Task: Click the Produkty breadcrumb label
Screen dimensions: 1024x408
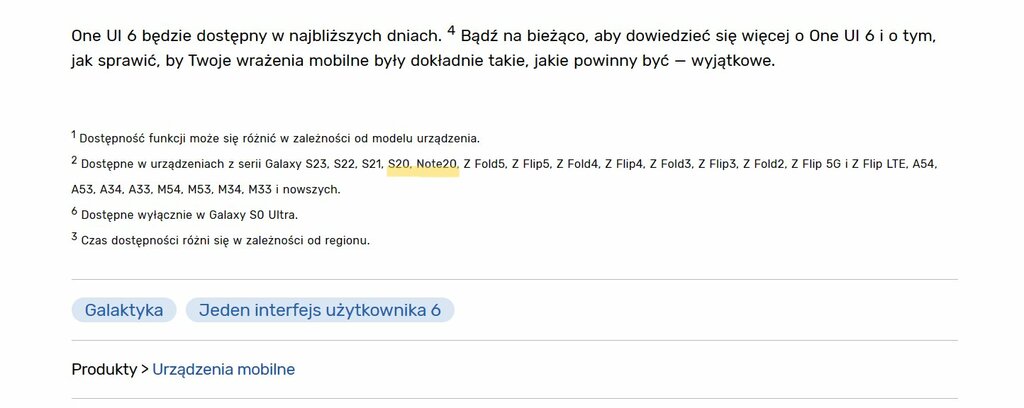Action: (x=104, y=369)
